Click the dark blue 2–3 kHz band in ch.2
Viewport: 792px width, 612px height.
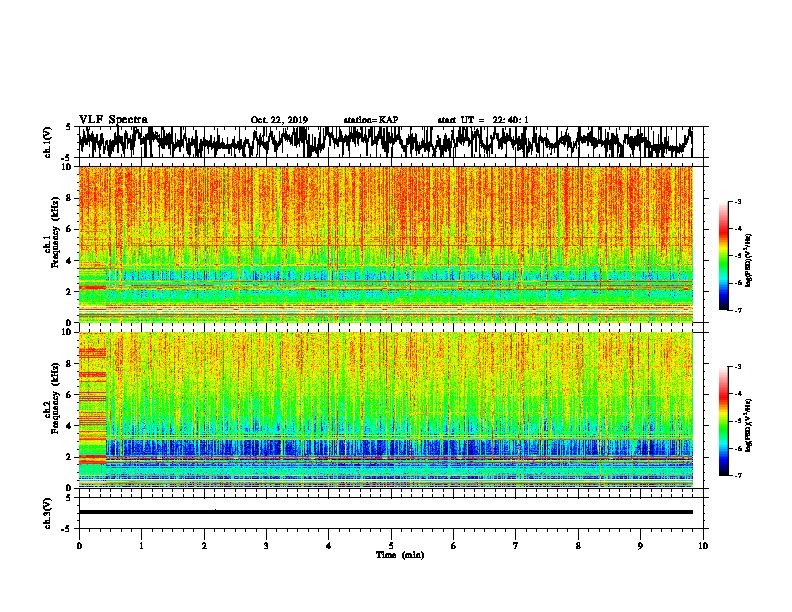click(x=399, y=447)
